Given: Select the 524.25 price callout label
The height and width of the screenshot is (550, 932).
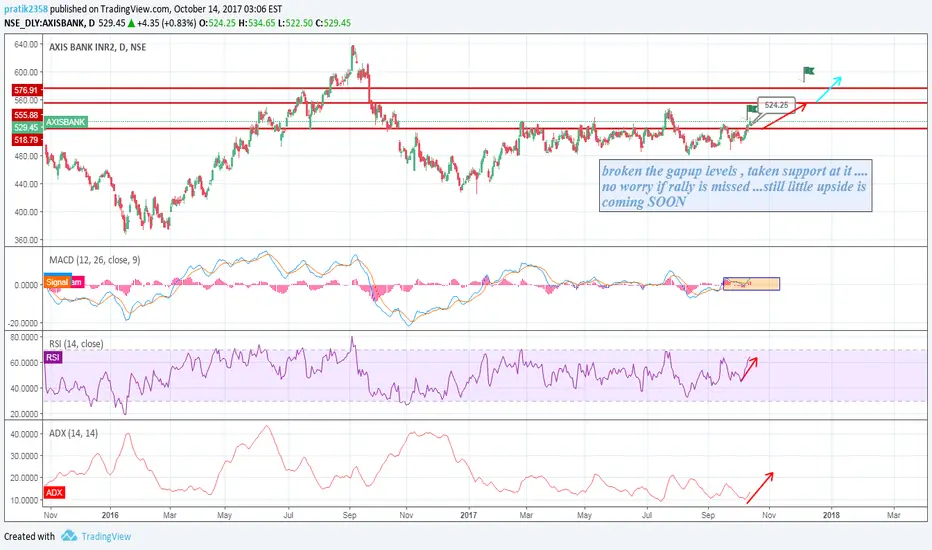Looking at the screenshot, I should [776, 105].
